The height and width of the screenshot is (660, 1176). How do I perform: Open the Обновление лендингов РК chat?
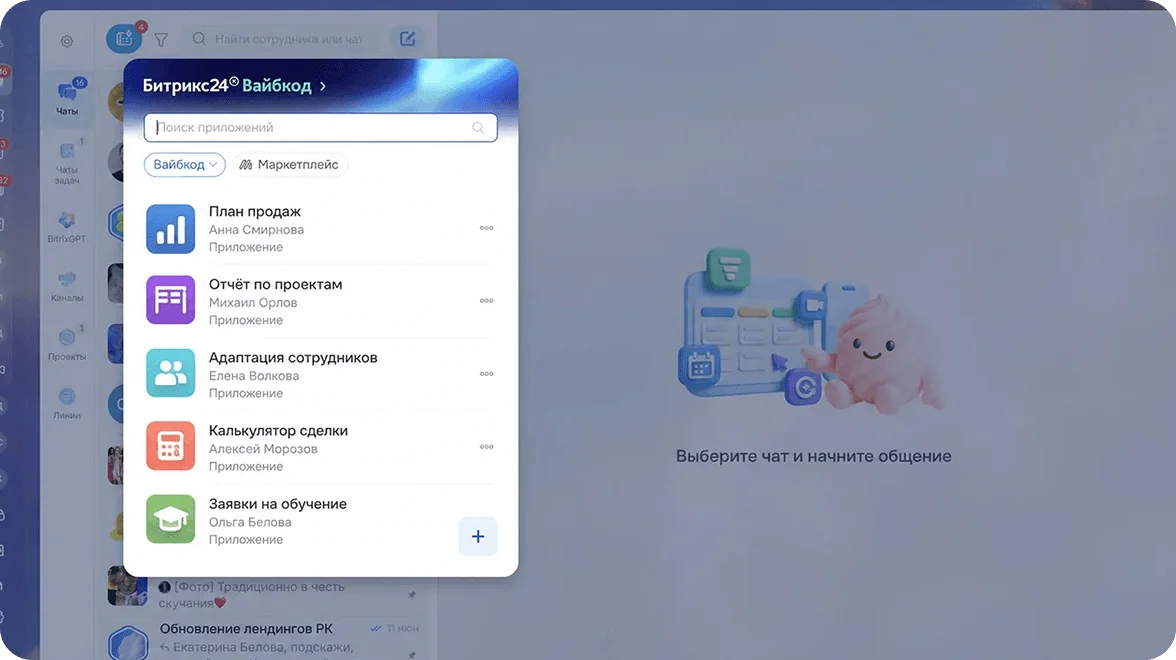point(266,641)
